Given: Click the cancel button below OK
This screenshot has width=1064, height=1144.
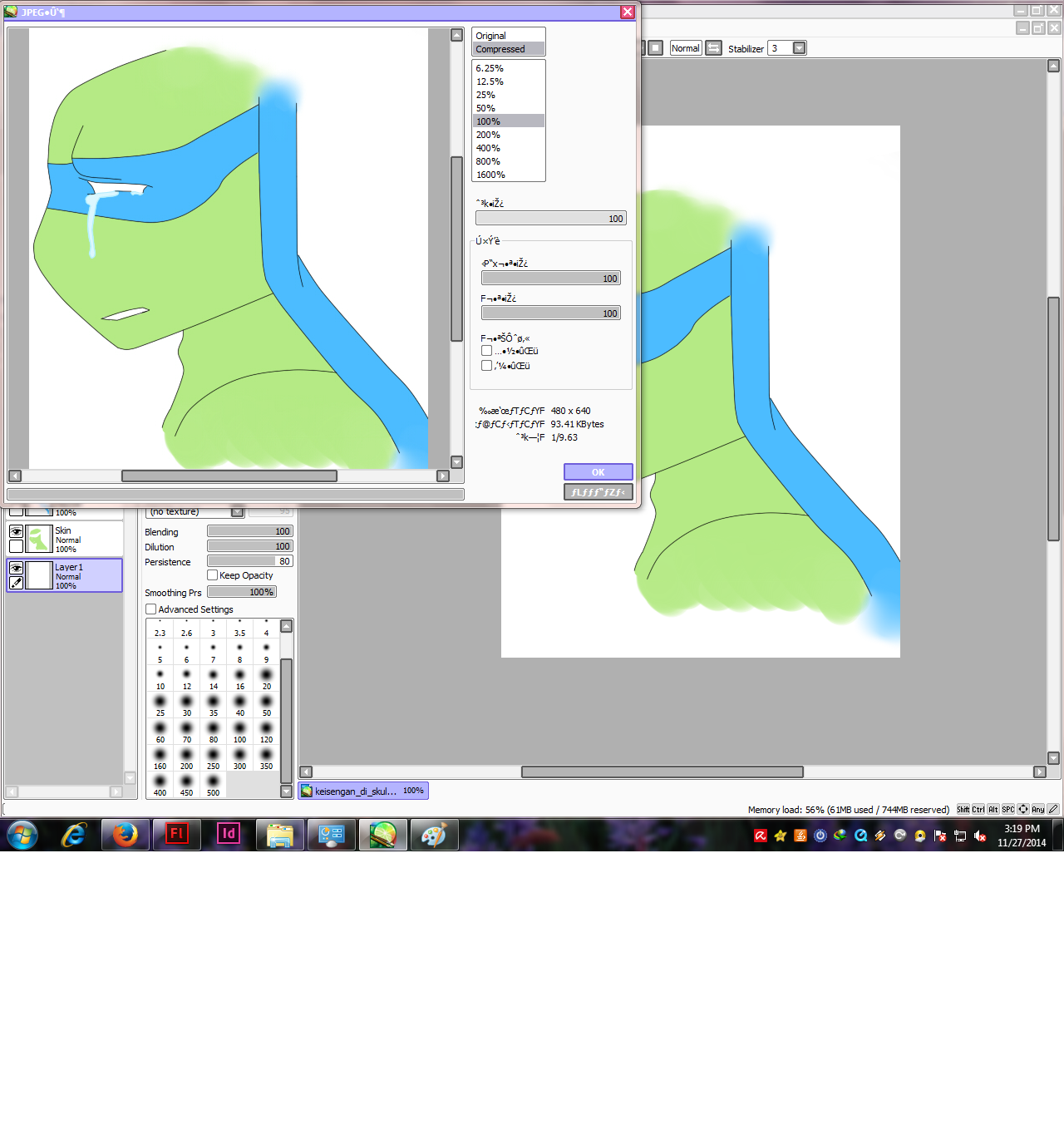Looking at the screenshot, I should coord(598,492).
